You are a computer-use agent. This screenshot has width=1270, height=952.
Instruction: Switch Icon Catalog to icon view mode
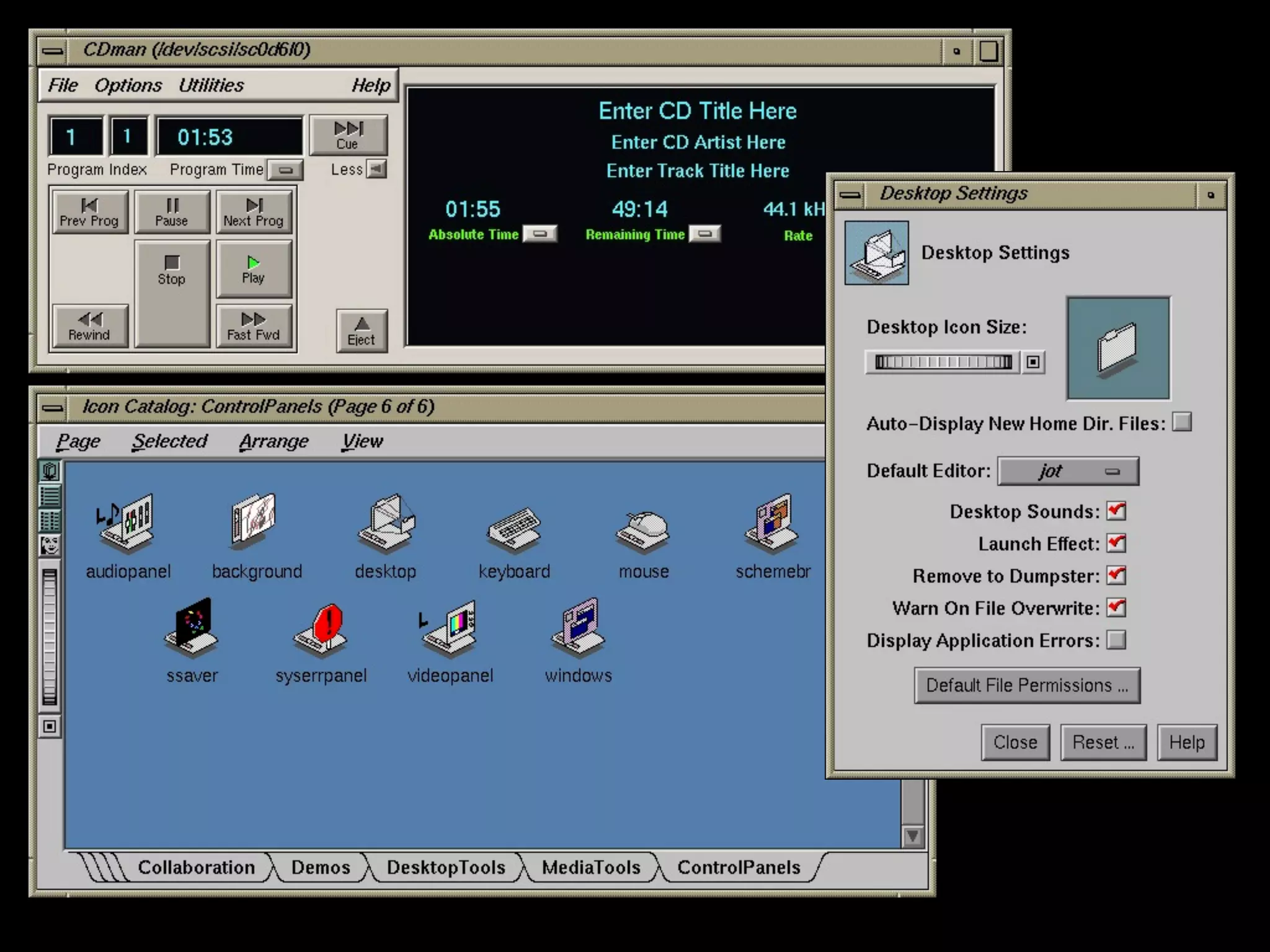tap(50, 472)
